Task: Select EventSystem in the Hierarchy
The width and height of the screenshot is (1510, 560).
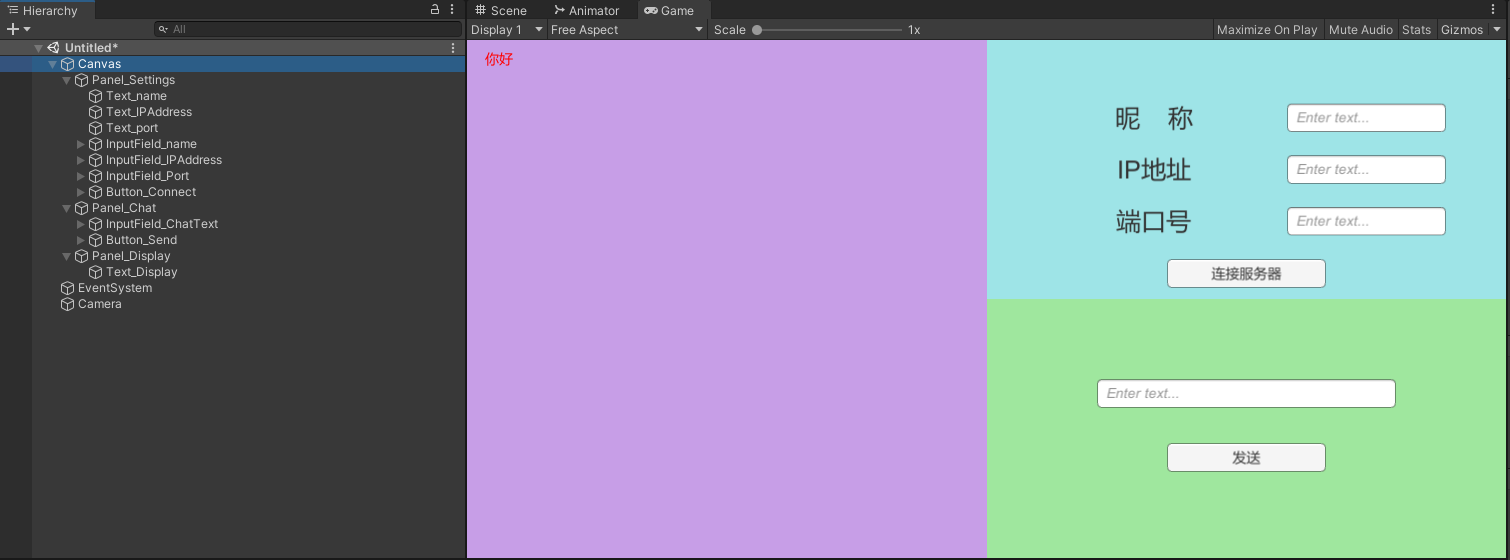Action: pyautogui.click(x=115, y=288)
